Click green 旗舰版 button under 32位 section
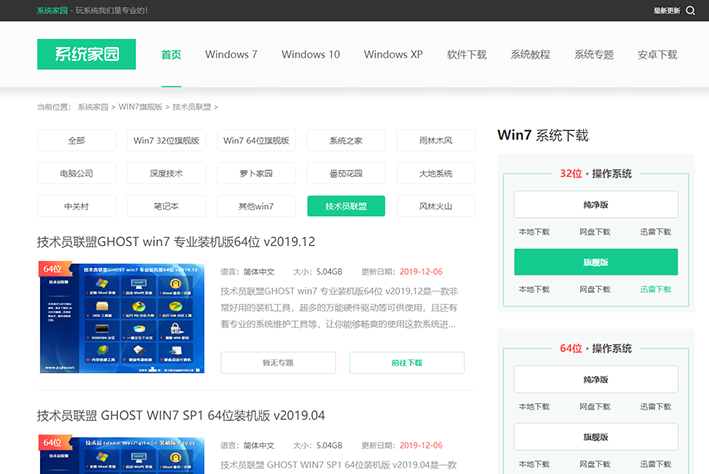The width and height of the screenshot is (709, 474). click(x=596, y=262)
